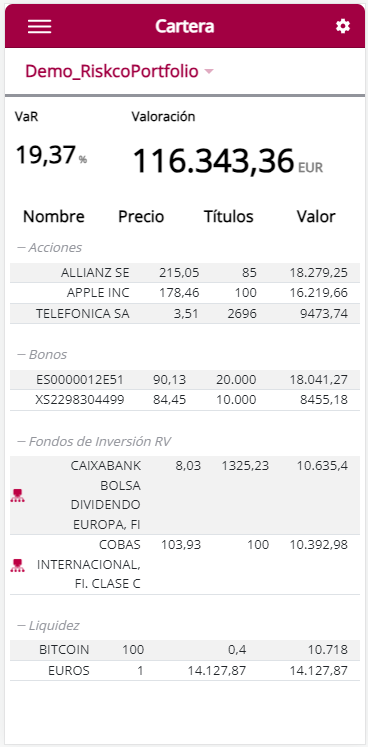Collapse the Bonos section
This screenshot has width=368, height=747.
click(x=42, y=355)
